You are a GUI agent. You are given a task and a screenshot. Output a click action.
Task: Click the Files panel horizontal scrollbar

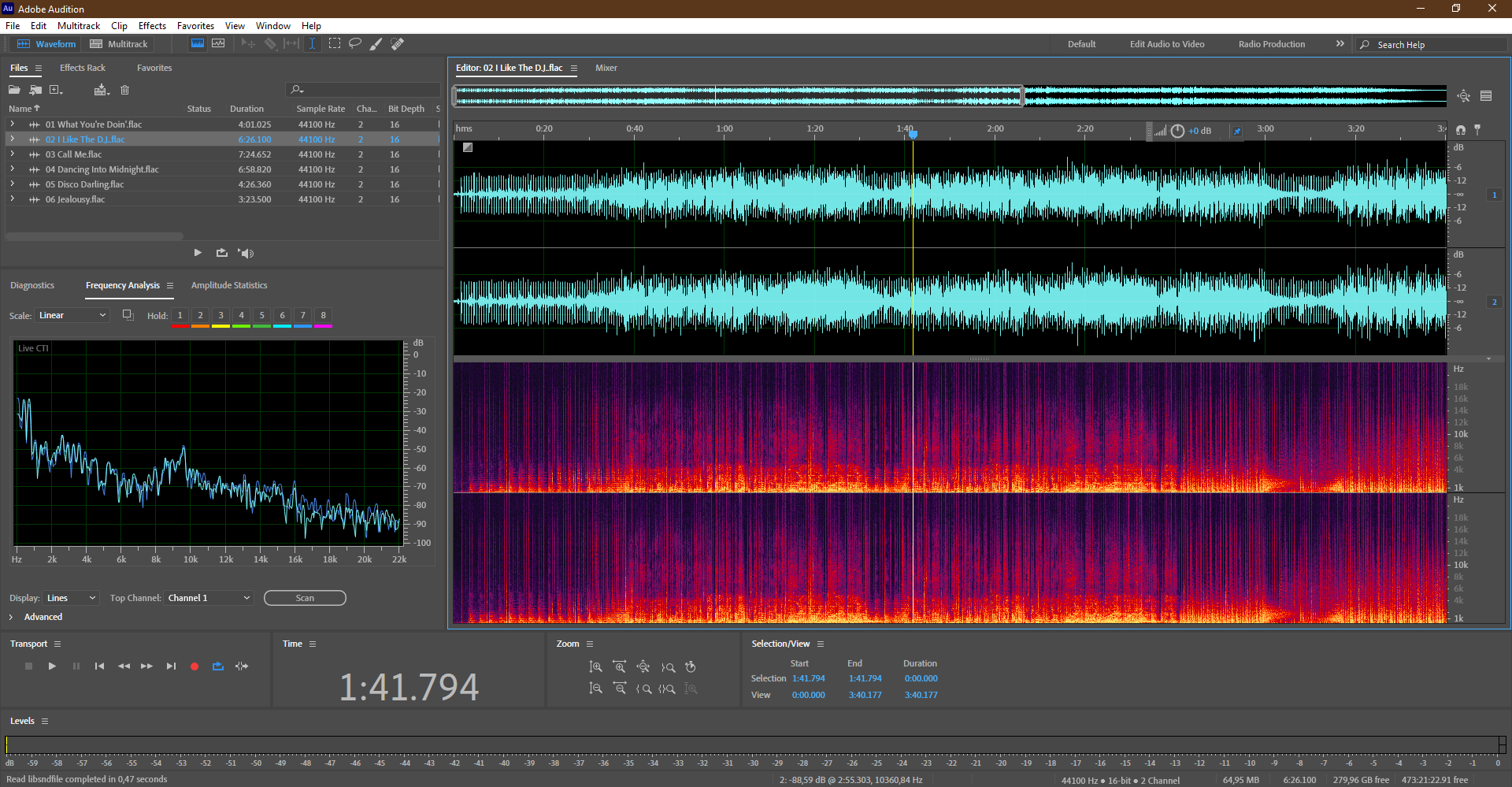(x=94, y=236)
